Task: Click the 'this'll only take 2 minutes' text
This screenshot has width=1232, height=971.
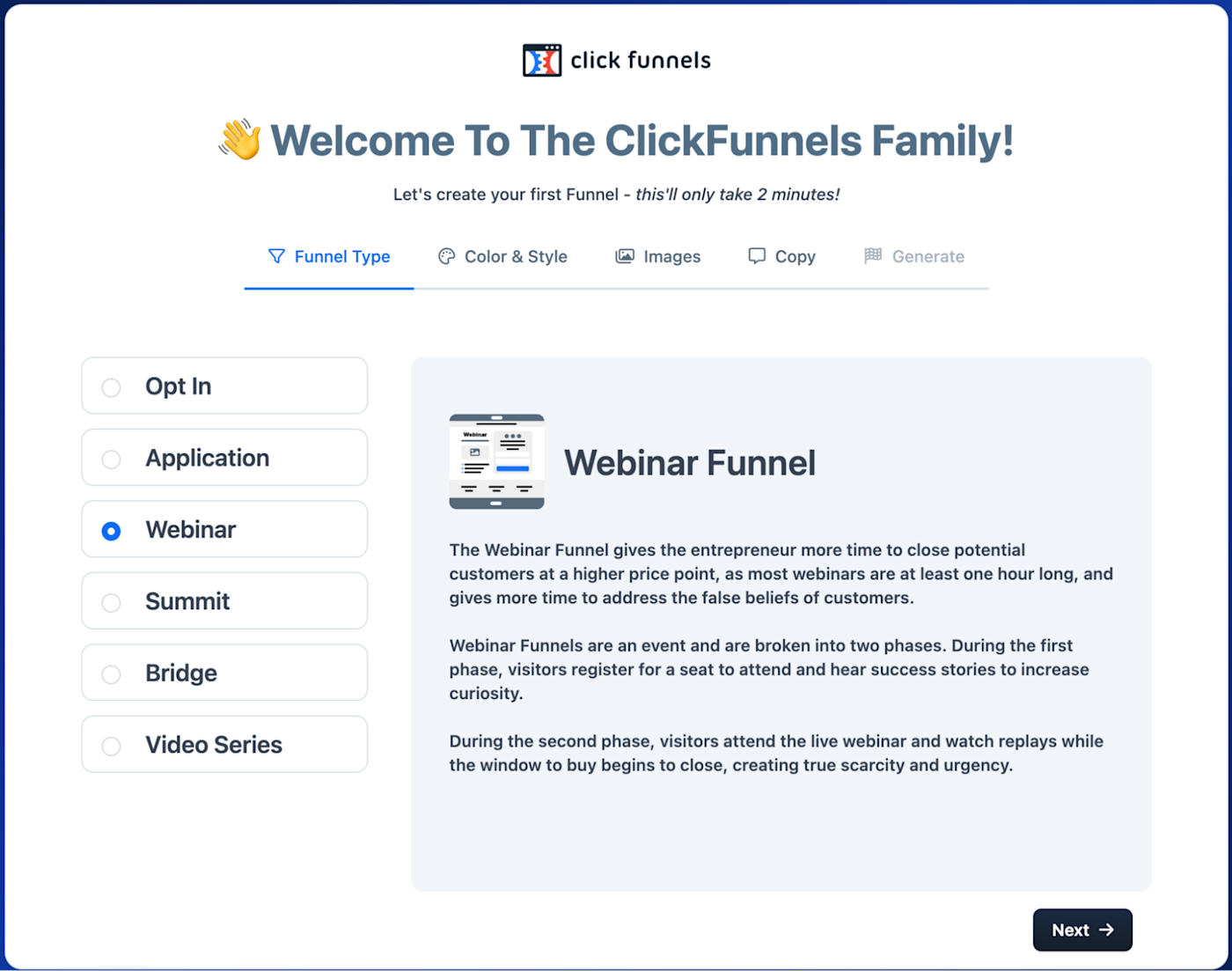Action: (737, 194)
